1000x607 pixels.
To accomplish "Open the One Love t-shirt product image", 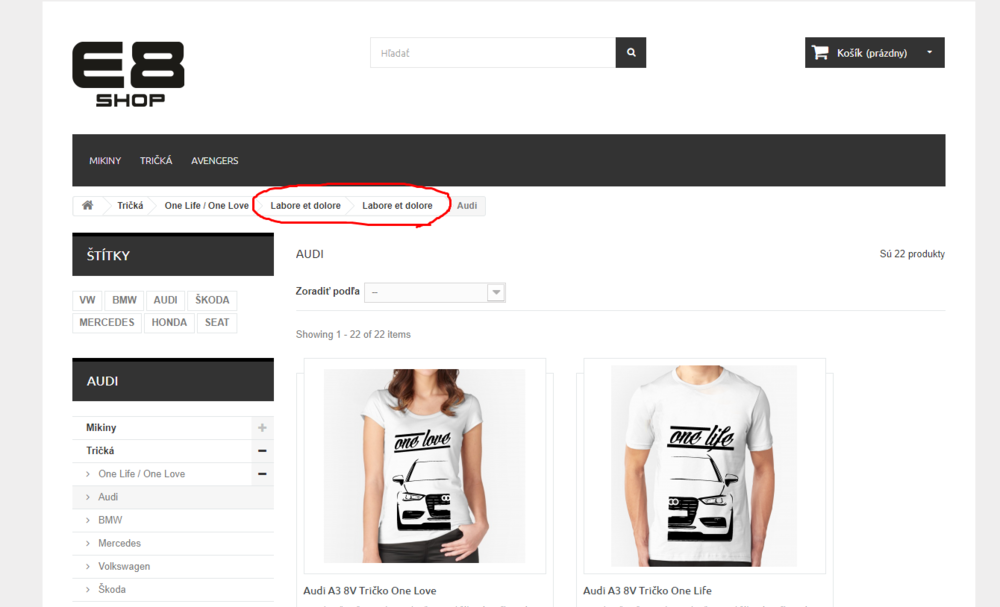I will pos(425,466).
